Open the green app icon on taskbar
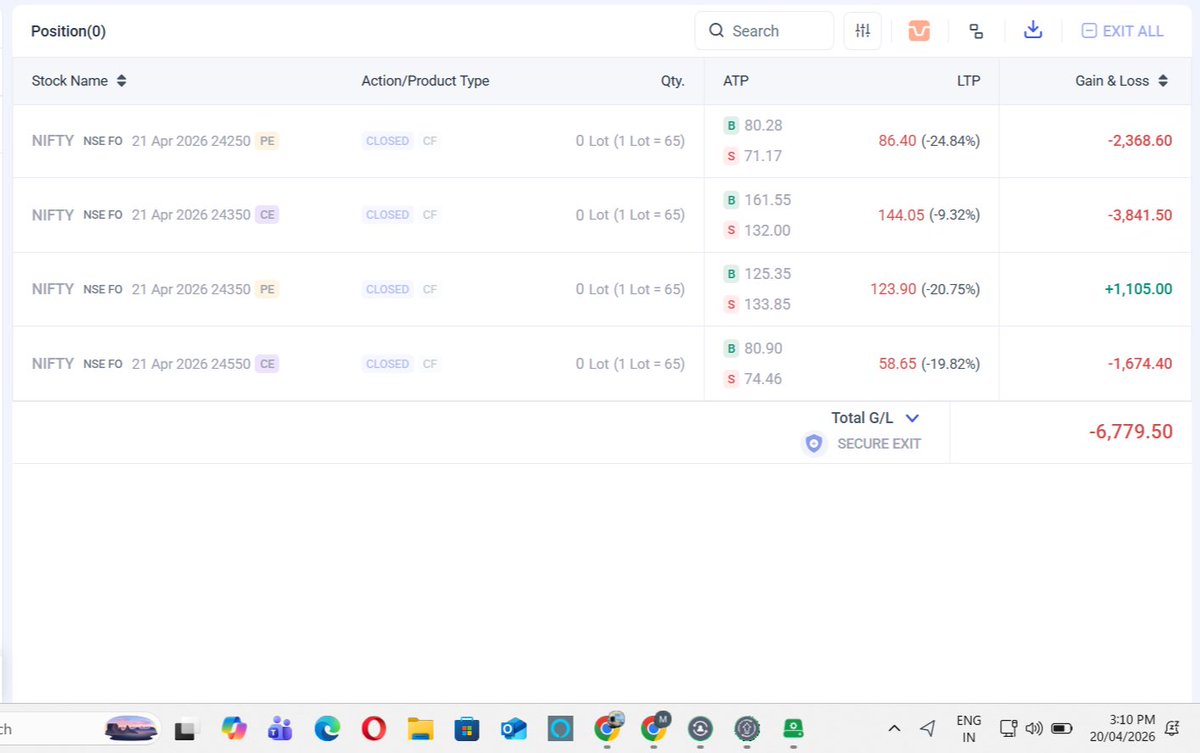Screen dimensions: 1200x753 click(x=793, y=729)
